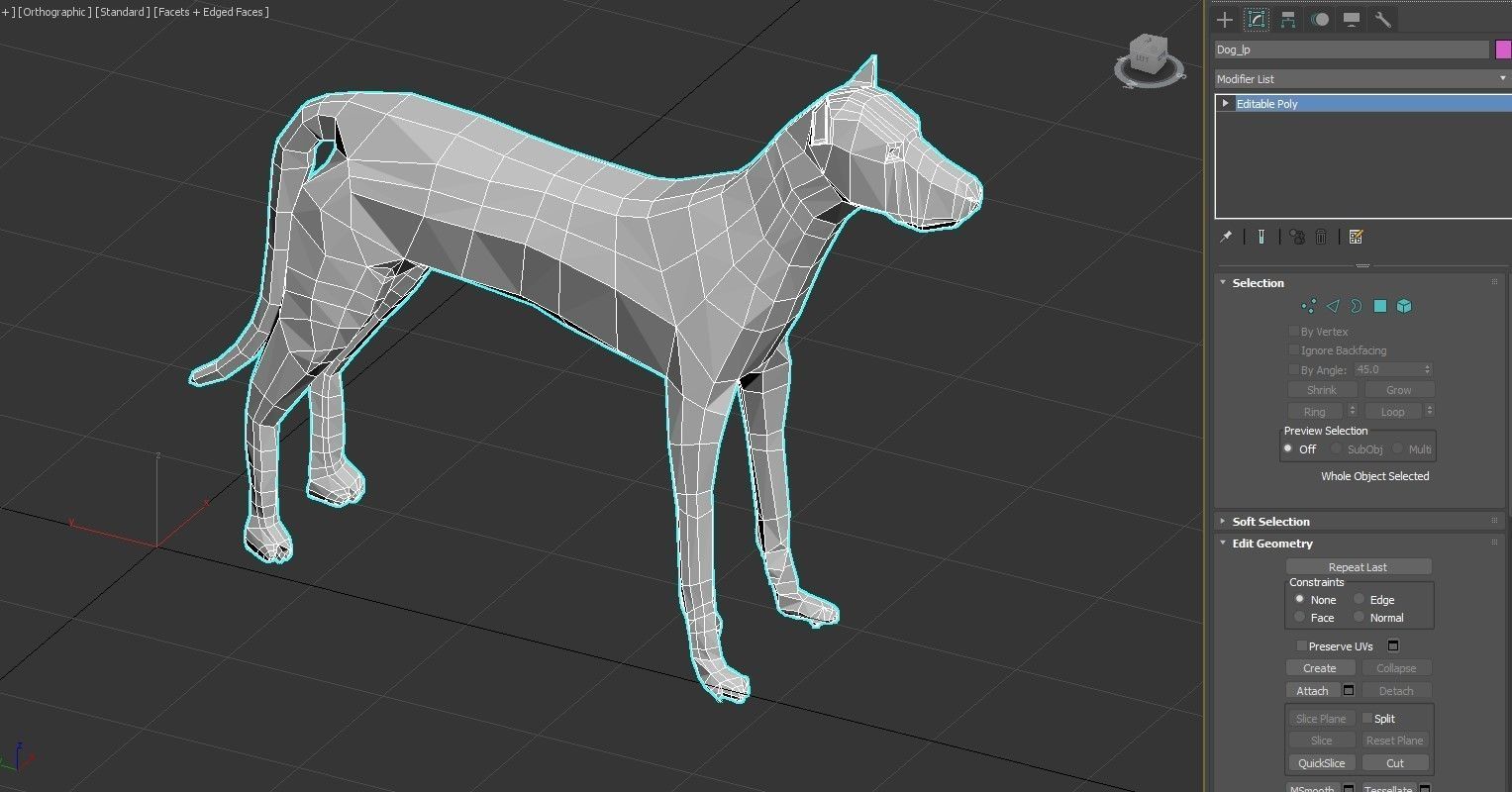The image size is (1512, 792).
Task: Select Edge sub-object level icon
Action: click(1333, 306)
